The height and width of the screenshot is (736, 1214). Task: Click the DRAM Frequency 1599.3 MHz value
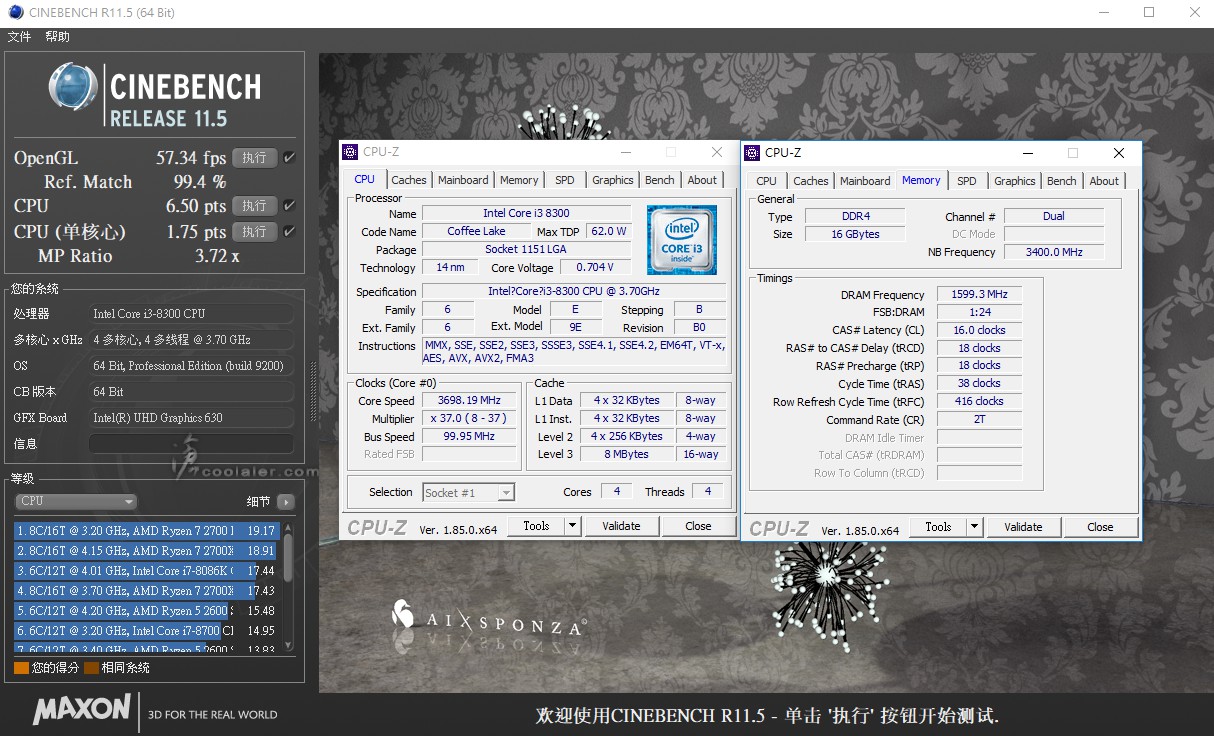979,295
